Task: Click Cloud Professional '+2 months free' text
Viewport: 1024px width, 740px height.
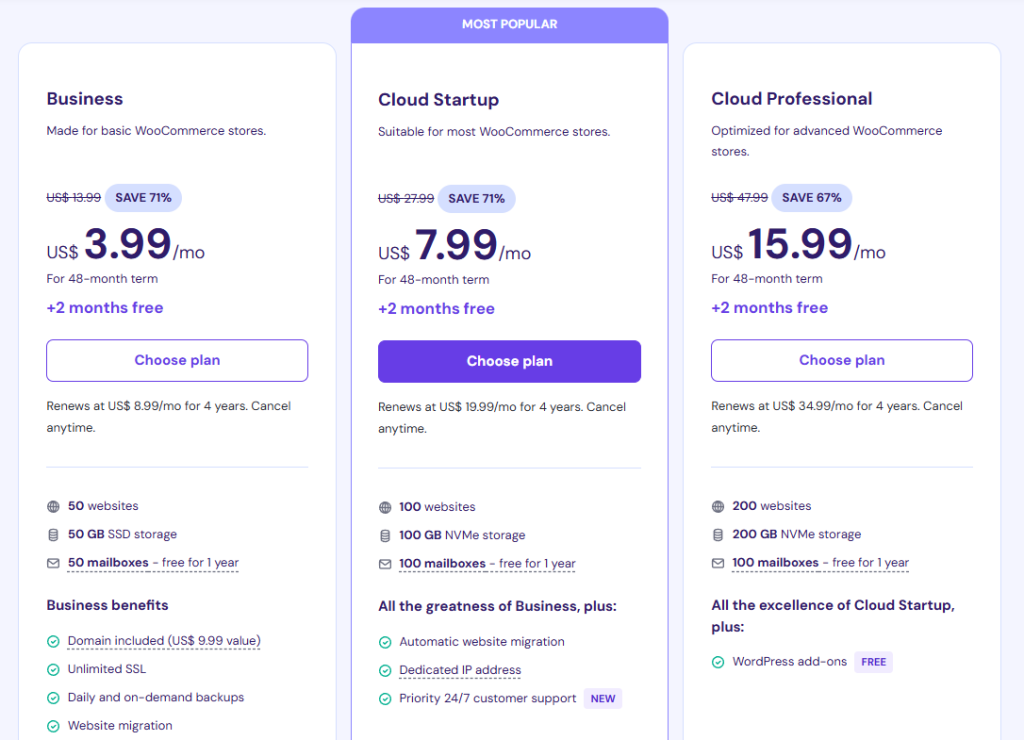Action: (x=769, y=308)
